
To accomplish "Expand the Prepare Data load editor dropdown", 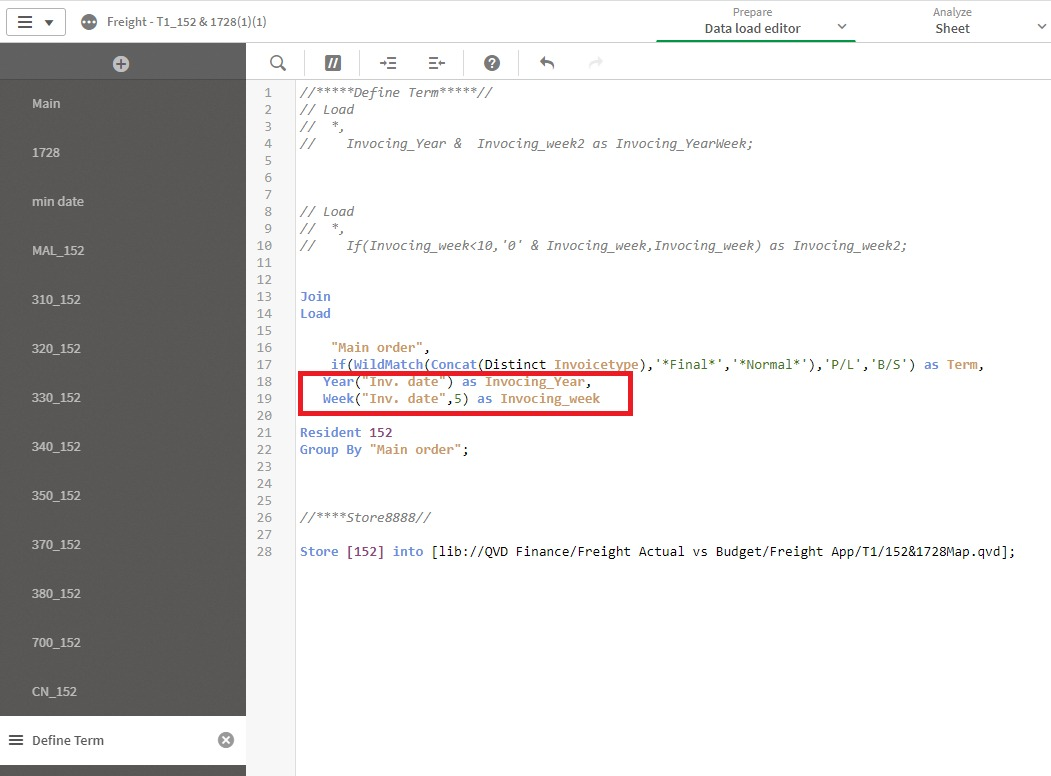I will coord(842,27).
